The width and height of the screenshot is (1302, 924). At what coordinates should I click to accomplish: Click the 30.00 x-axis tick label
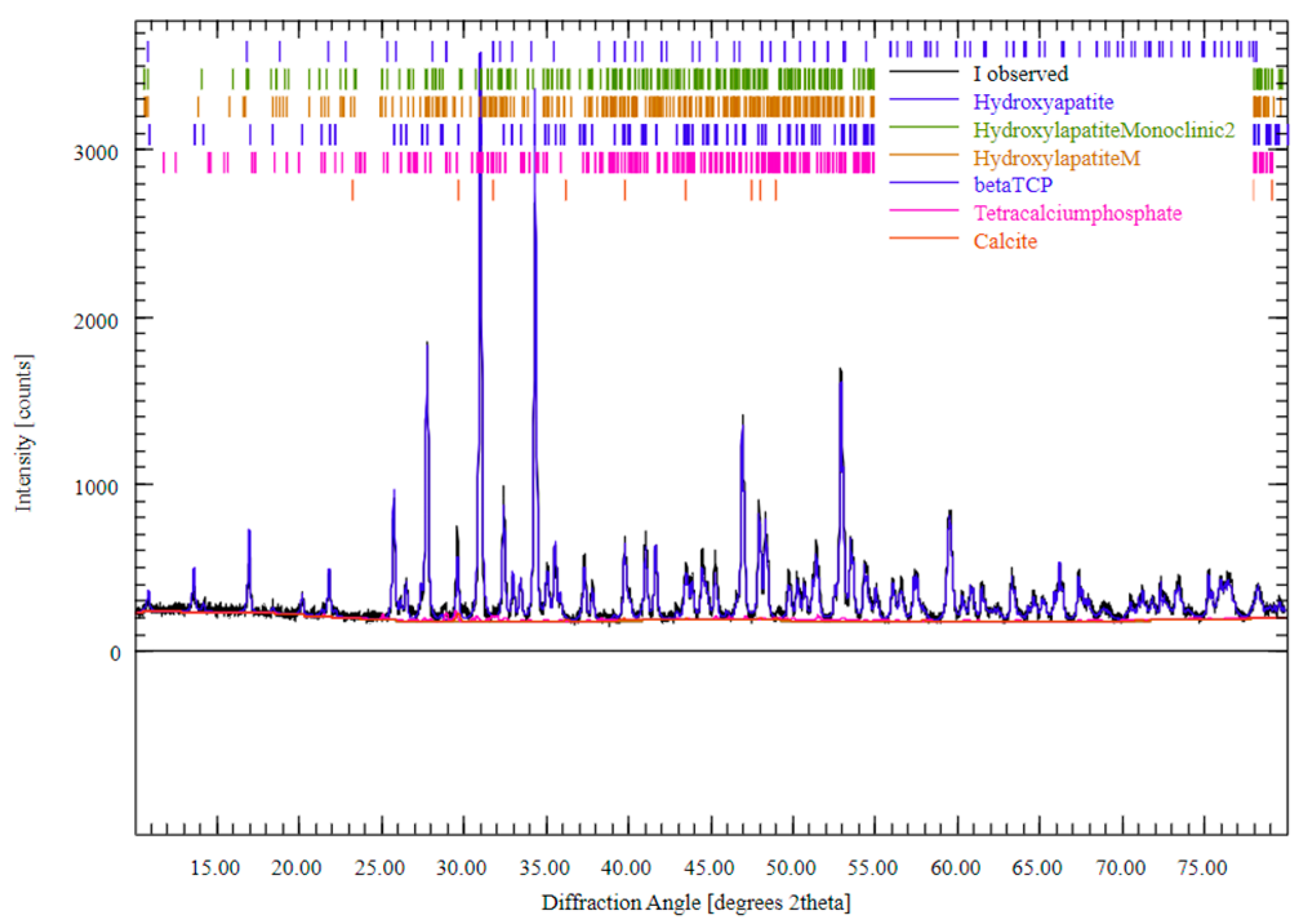coord(460,868)
